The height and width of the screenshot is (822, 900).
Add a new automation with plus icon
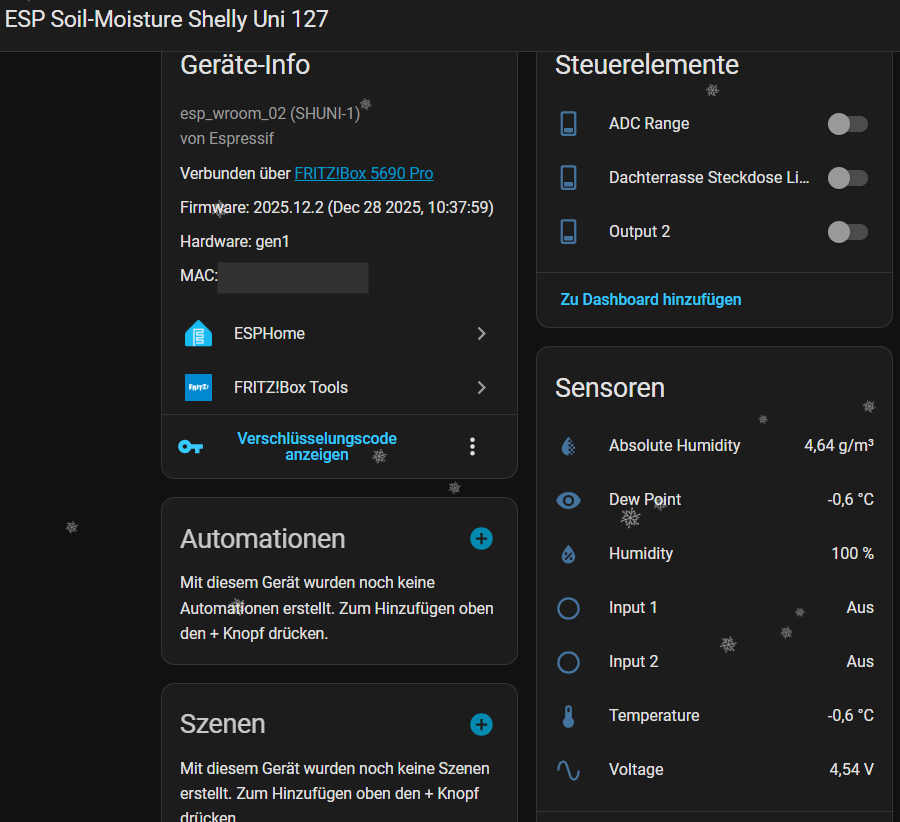click(x=481, y=539)
